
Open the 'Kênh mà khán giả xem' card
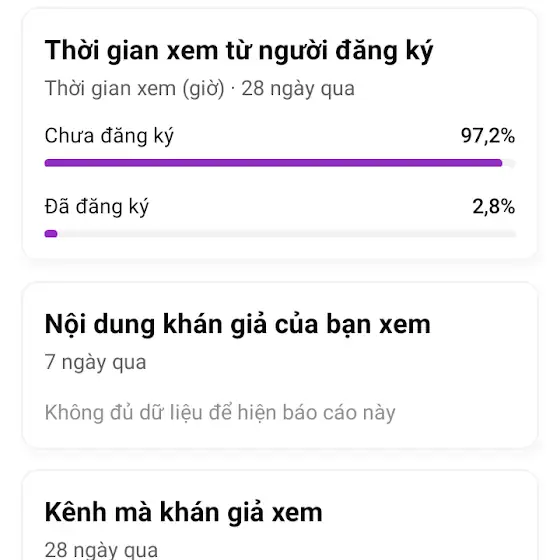(x=280, y=515)
